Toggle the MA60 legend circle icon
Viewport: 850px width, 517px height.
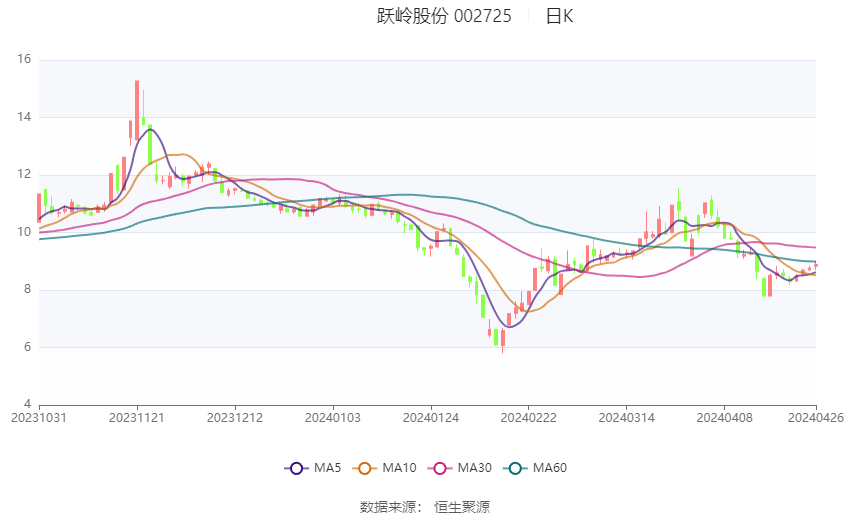[x=515, y=468]
